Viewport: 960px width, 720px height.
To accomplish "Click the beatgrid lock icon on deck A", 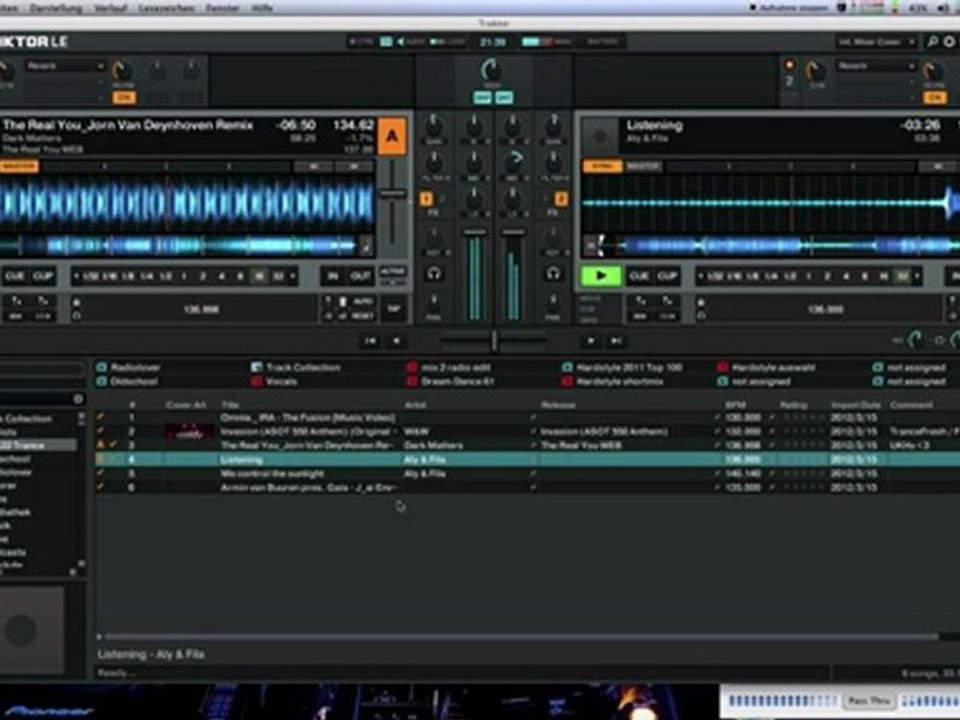I will point(77,302).
